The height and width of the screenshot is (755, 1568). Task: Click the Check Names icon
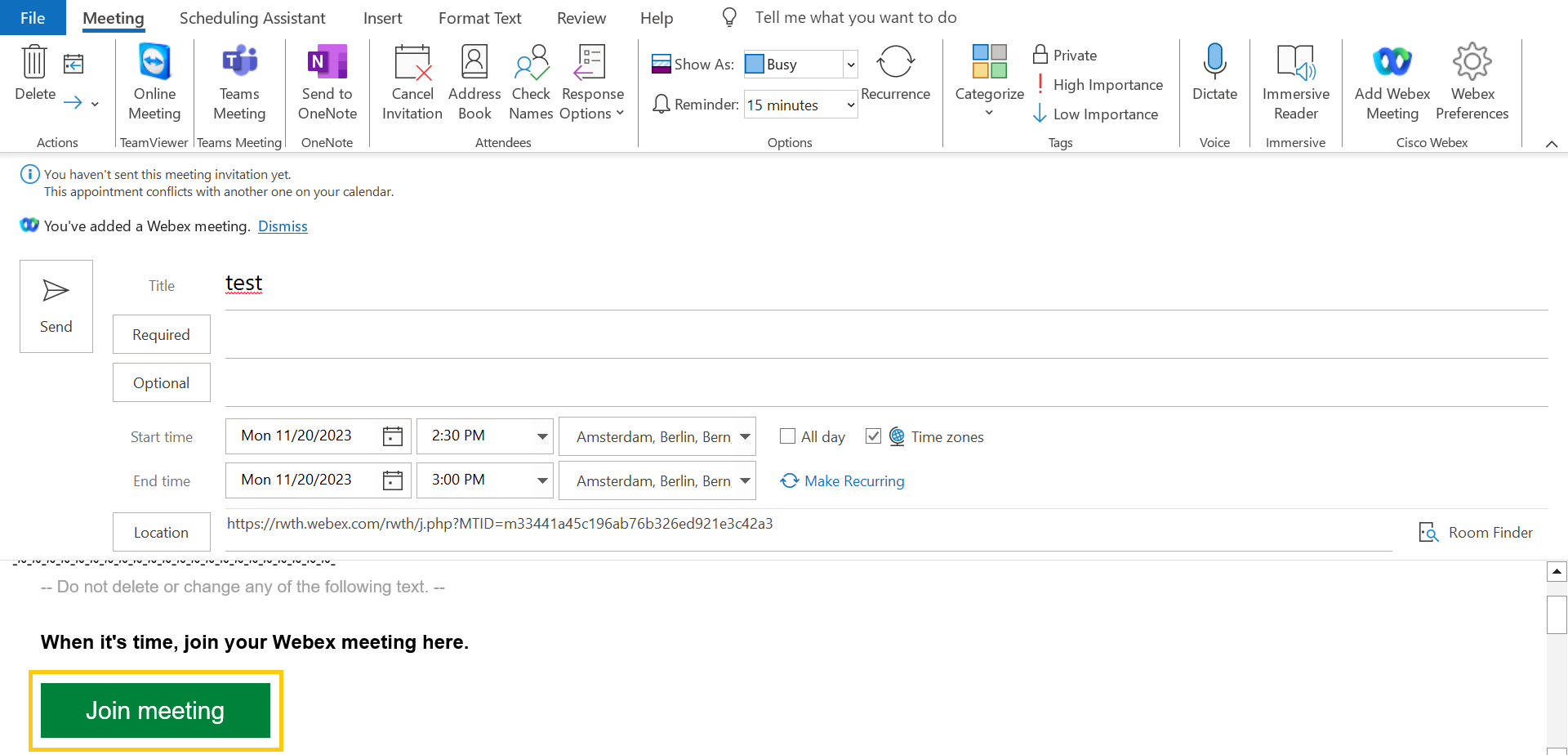531,63
